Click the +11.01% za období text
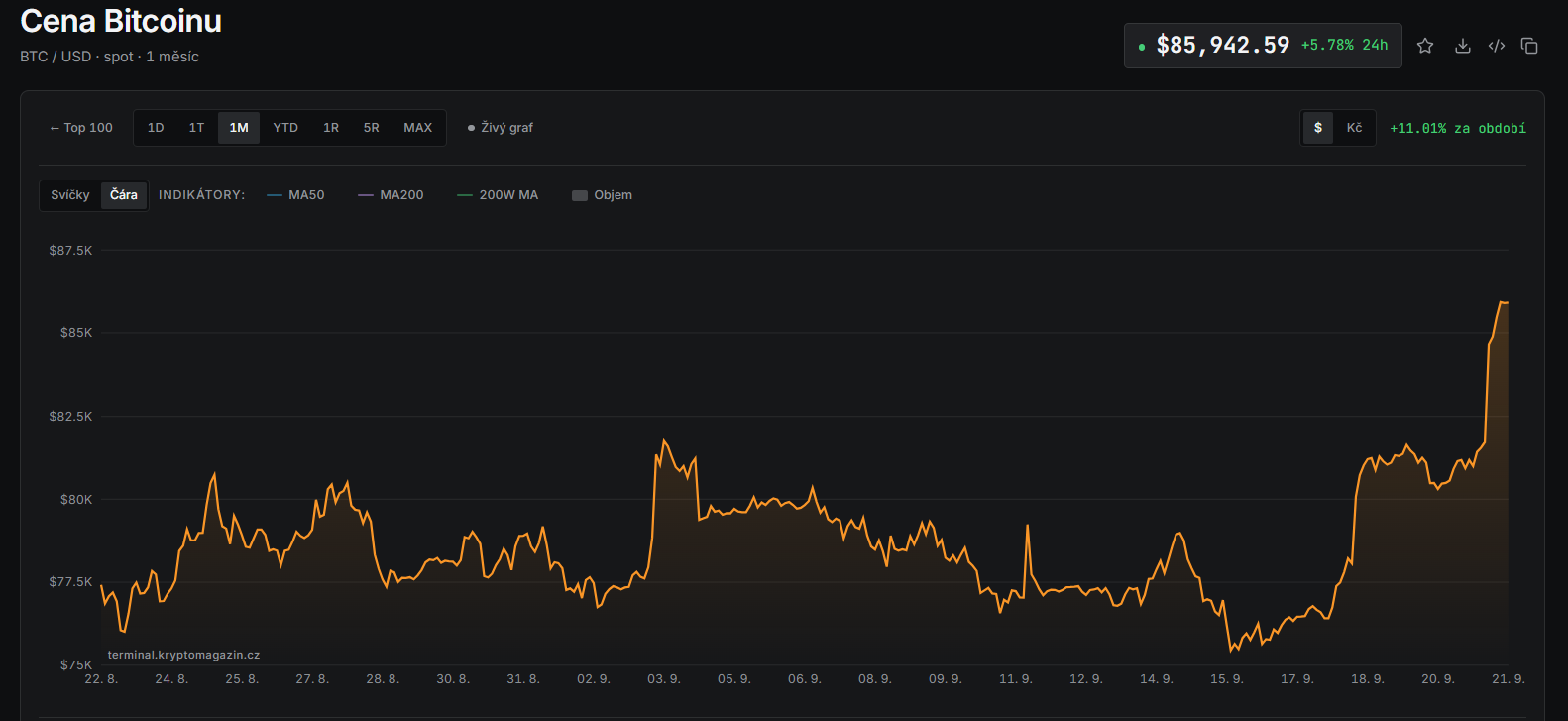 (x=1458, y=129)
